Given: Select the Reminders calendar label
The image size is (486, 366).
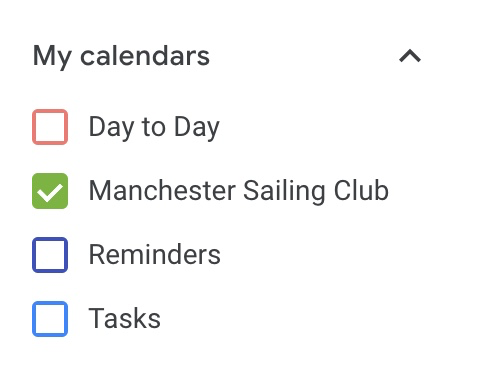Looking at the screenshot, I should [154, 255].
